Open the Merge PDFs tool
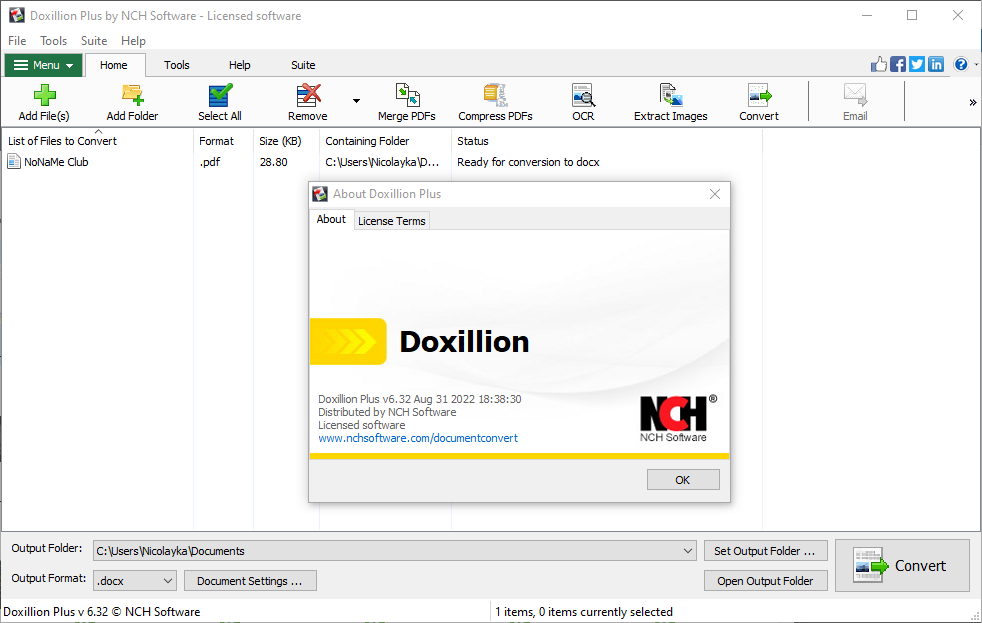The height and width of the screenshot is (623, 982). pos(407,103)
